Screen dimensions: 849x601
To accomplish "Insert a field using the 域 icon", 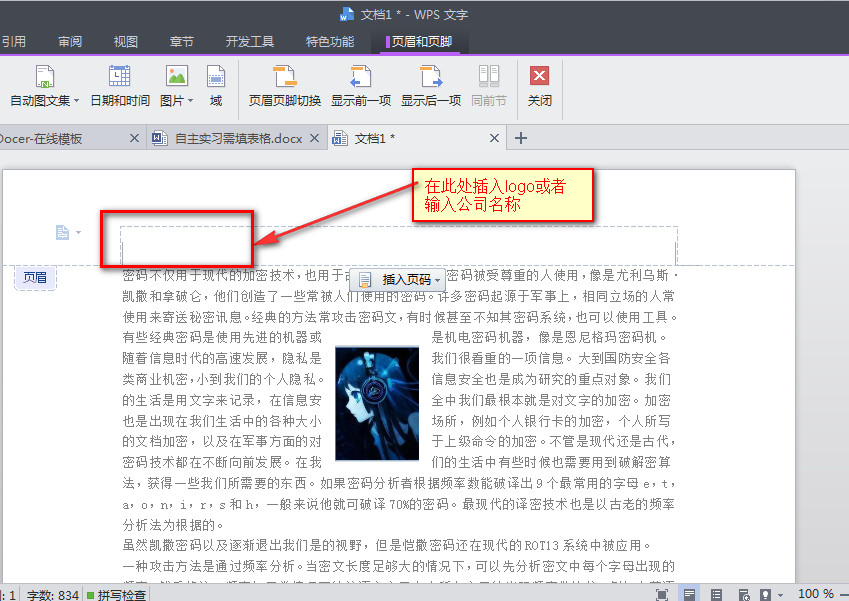I will (x=216, y=85).
